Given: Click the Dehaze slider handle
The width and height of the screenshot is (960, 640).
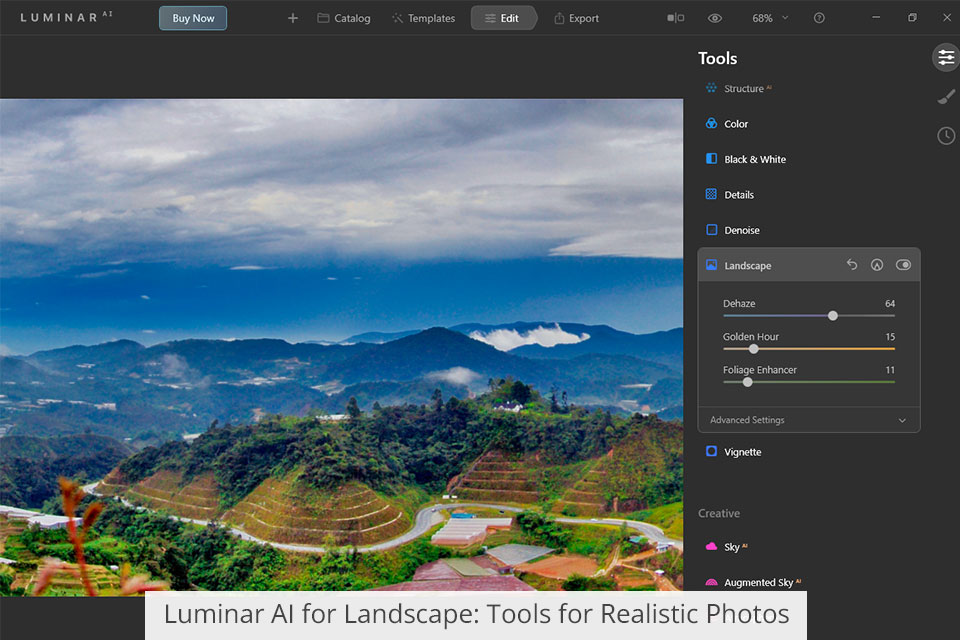Looking at the screenshot, I should coord(833,316).
